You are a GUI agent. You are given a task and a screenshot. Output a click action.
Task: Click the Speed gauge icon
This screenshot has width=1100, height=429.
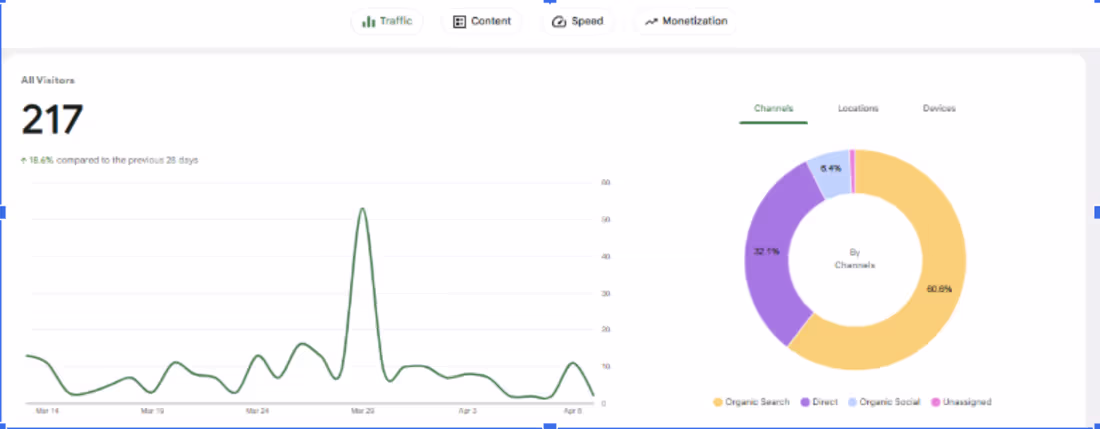pos(559,22)
